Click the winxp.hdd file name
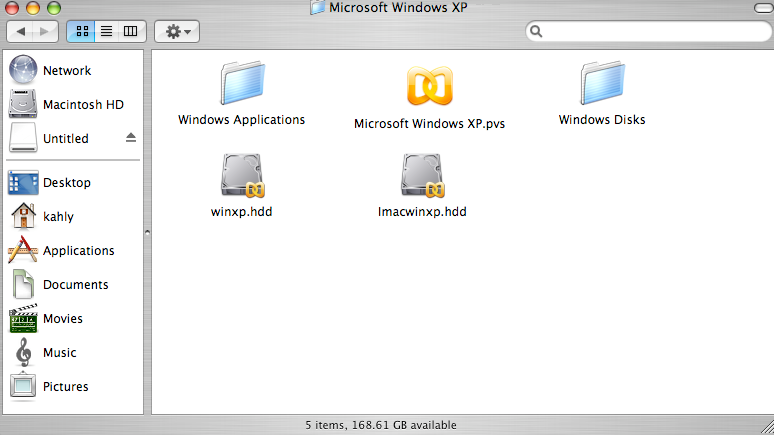The width and height of the screenshot is (774, 435). (x=241, y=212)
